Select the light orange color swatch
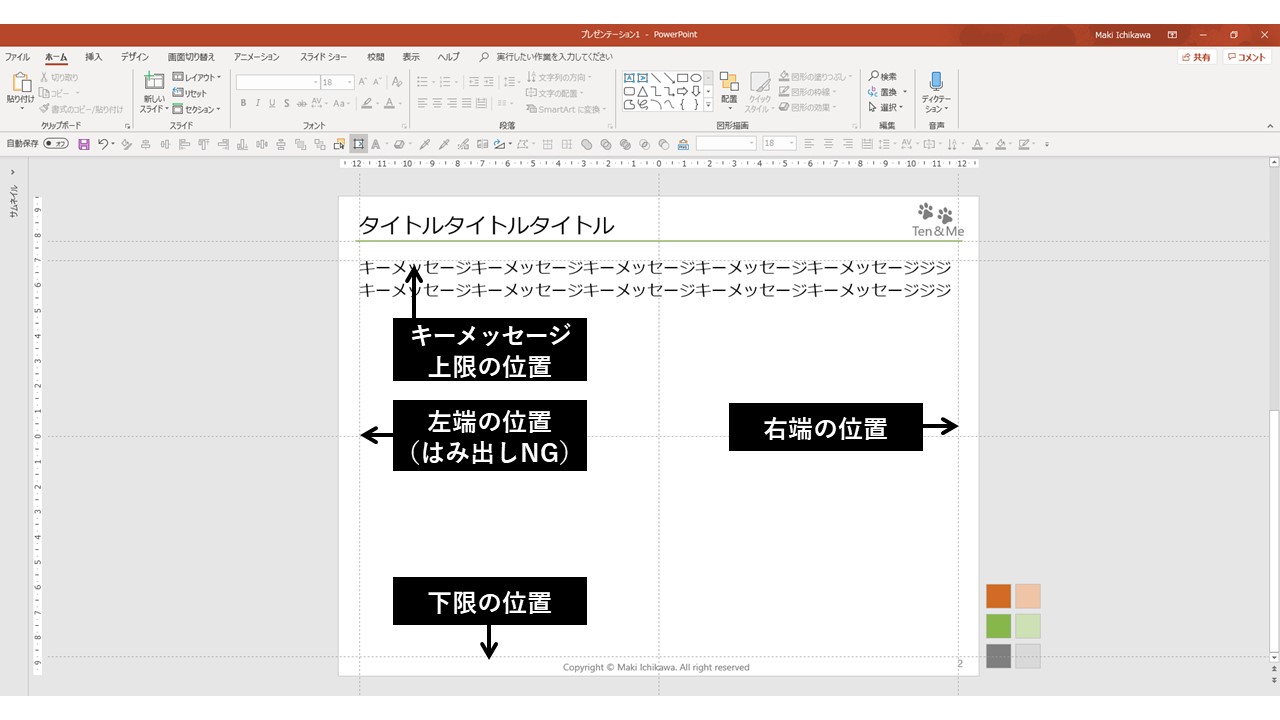The width and height of the screenshot is (1280, 720). [x=1028, y=596]
